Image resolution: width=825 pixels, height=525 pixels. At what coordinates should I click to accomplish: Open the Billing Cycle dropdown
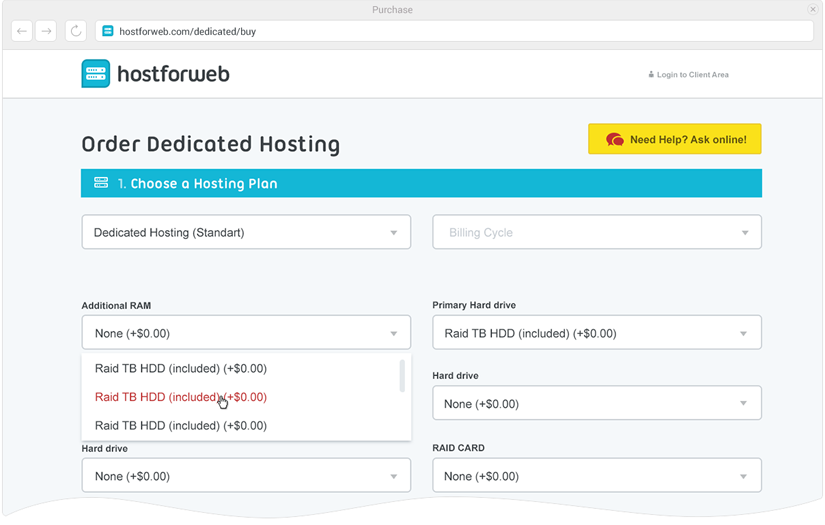tap(597, 232)
